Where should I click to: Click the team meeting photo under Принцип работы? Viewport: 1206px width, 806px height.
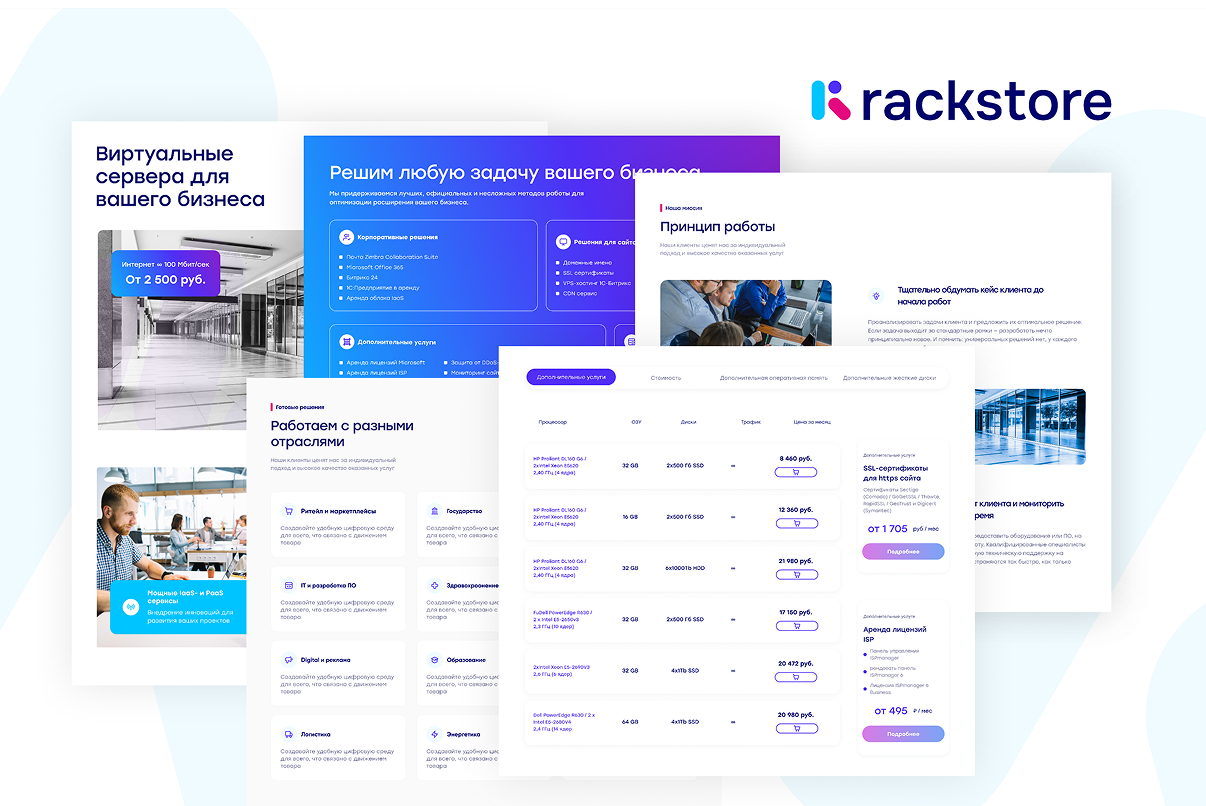745,312
